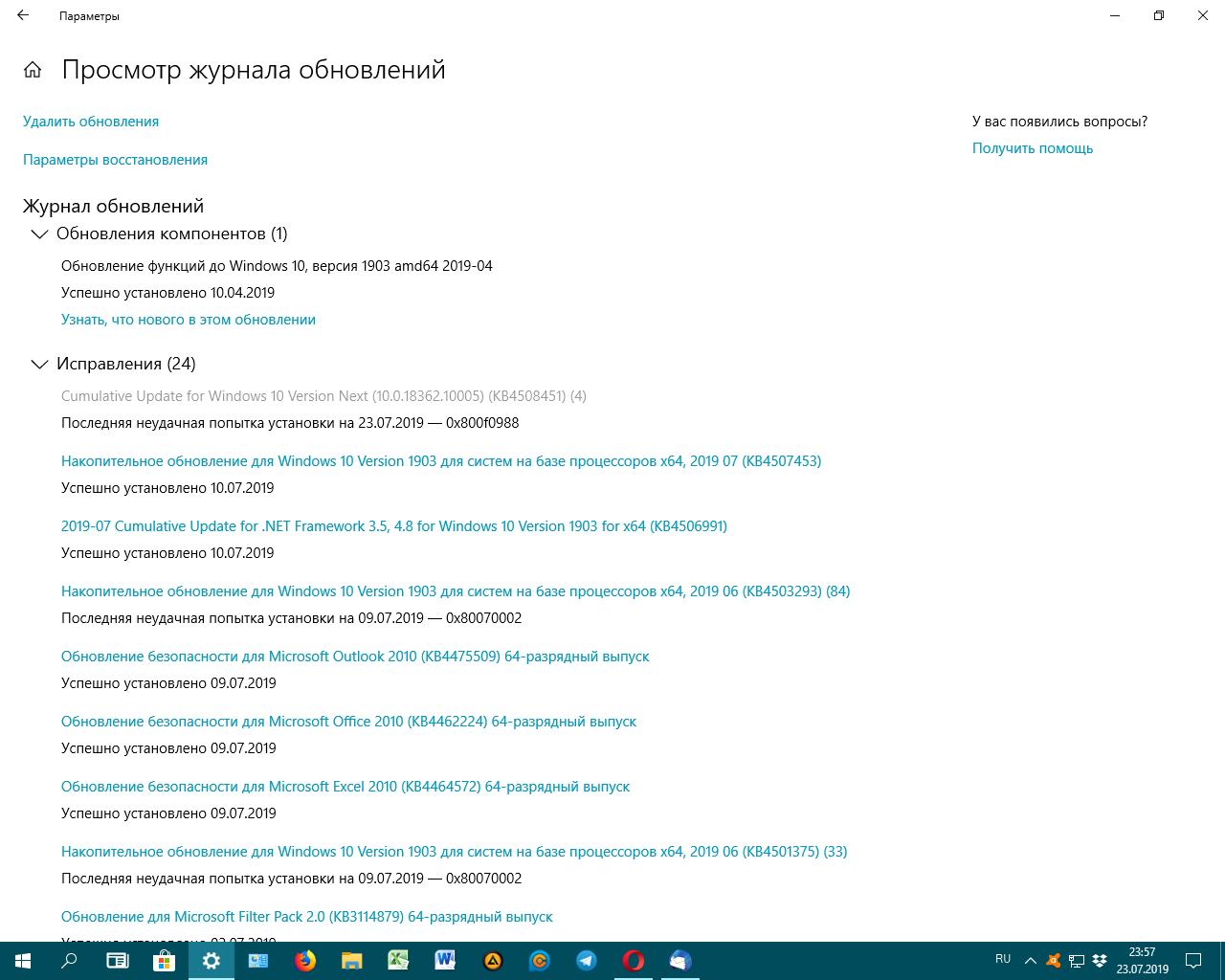Image resolution: width=1225 pixels, height=980 pixels.
Task: Open Firefox from the taskbar
Action: [305, 961]
